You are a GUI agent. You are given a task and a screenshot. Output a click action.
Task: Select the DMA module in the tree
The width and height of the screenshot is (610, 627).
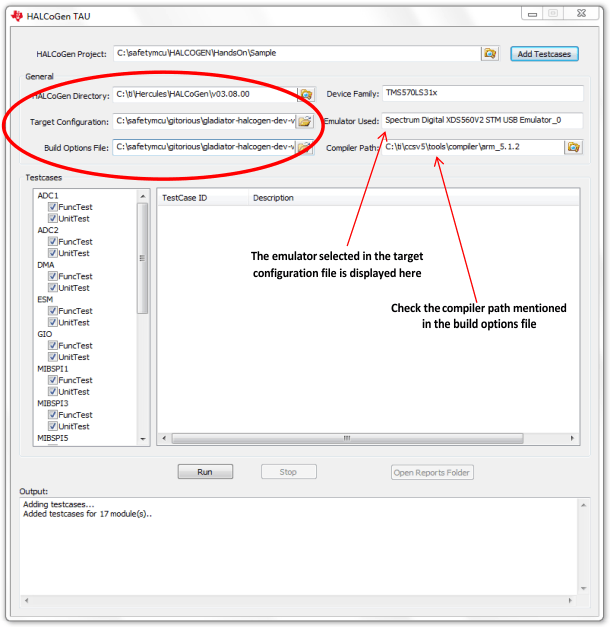point(46,265)
